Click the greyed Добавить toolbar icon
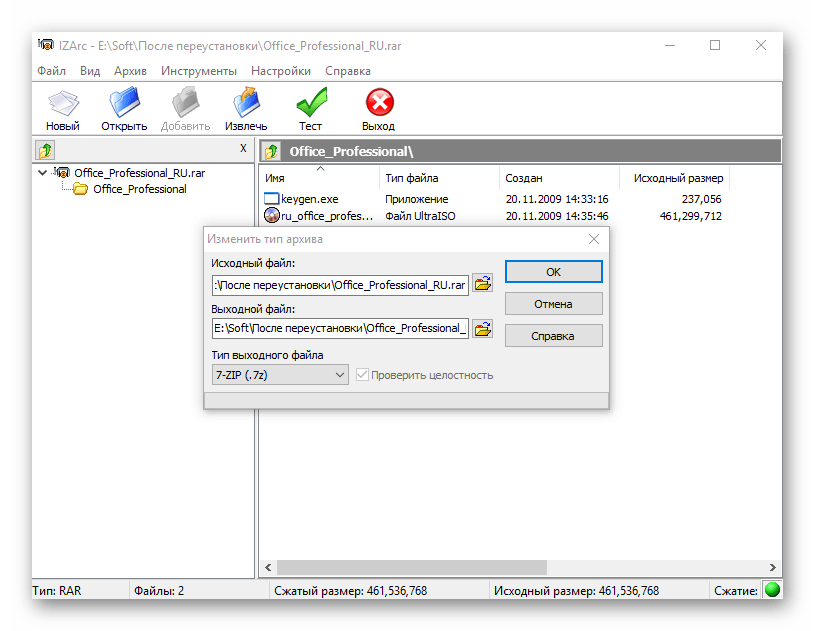 pos(186,102)
